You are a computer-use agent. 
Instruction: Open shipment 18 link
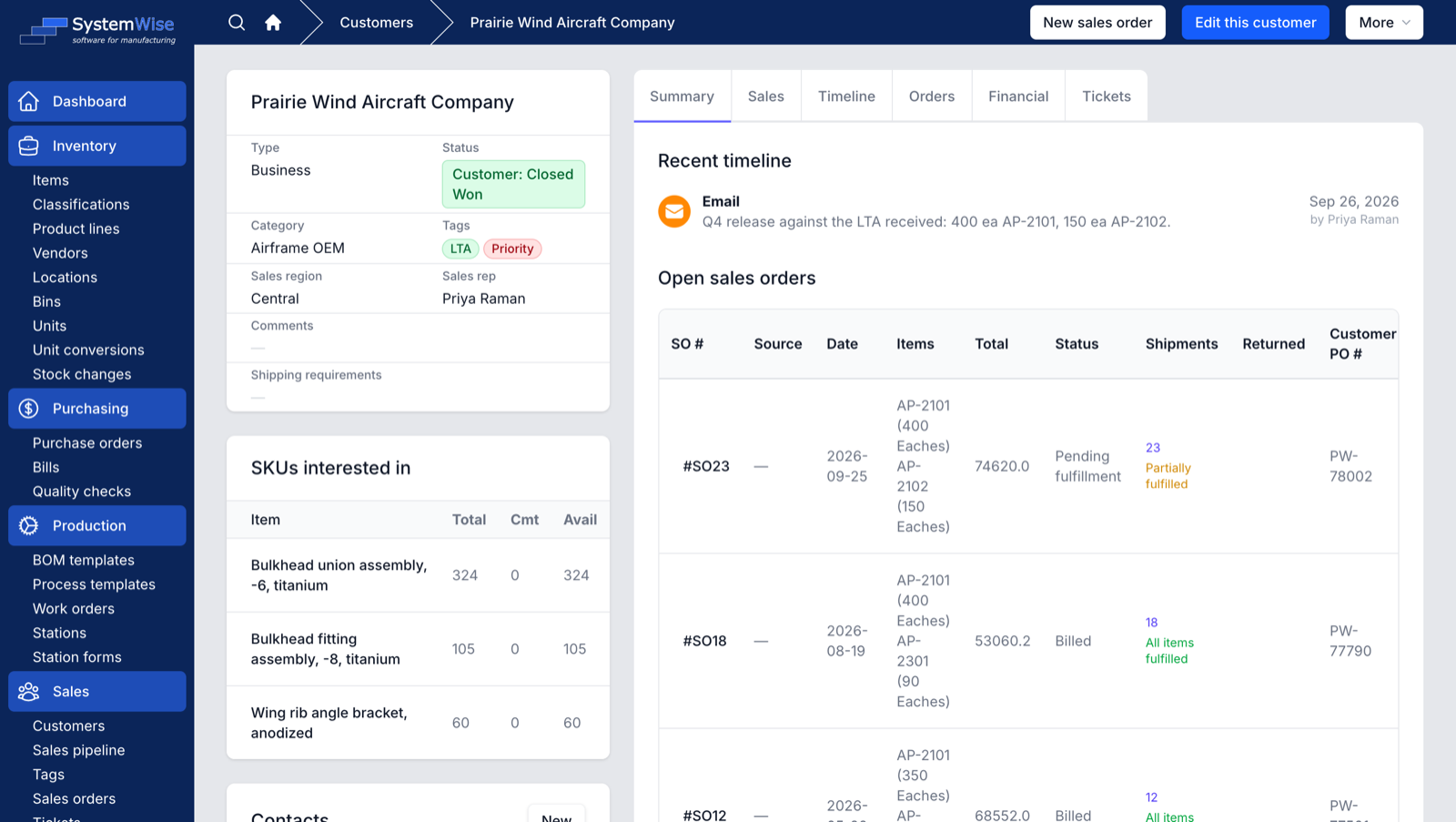1152,623
